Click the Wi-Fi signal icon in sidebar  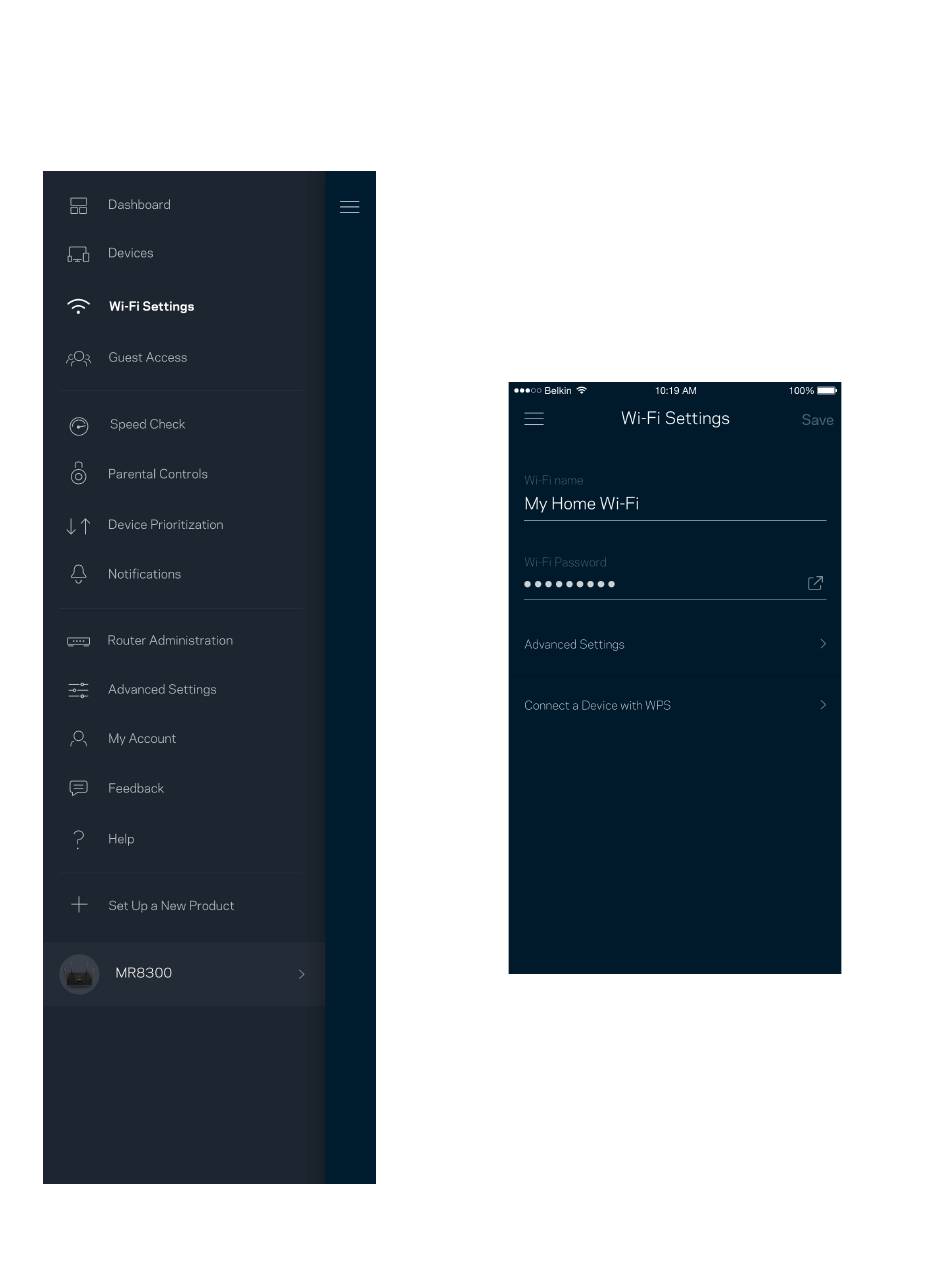[78, 307]
